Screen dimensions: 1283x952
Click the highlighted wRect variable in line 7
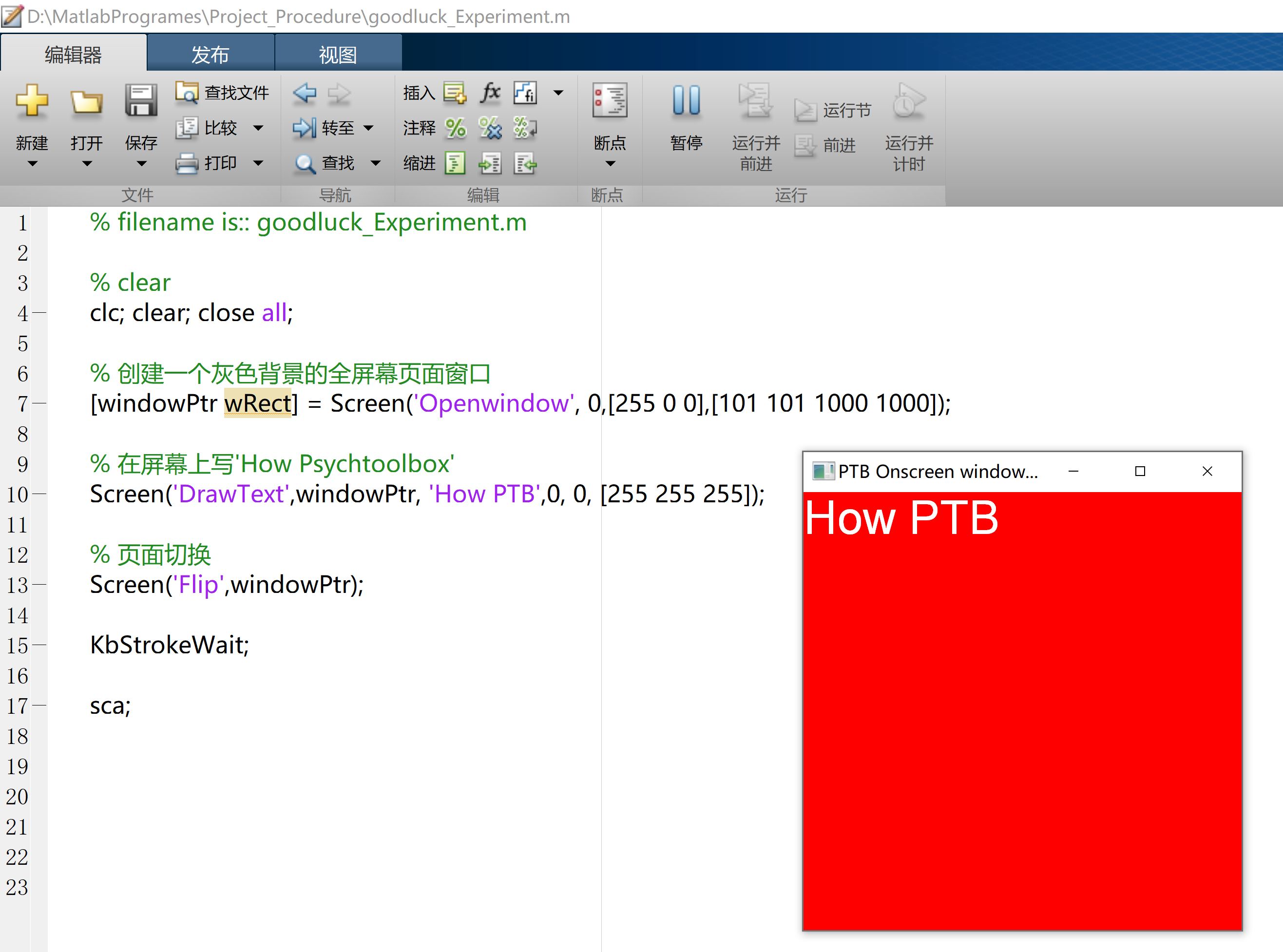click(x=258, y=403)
